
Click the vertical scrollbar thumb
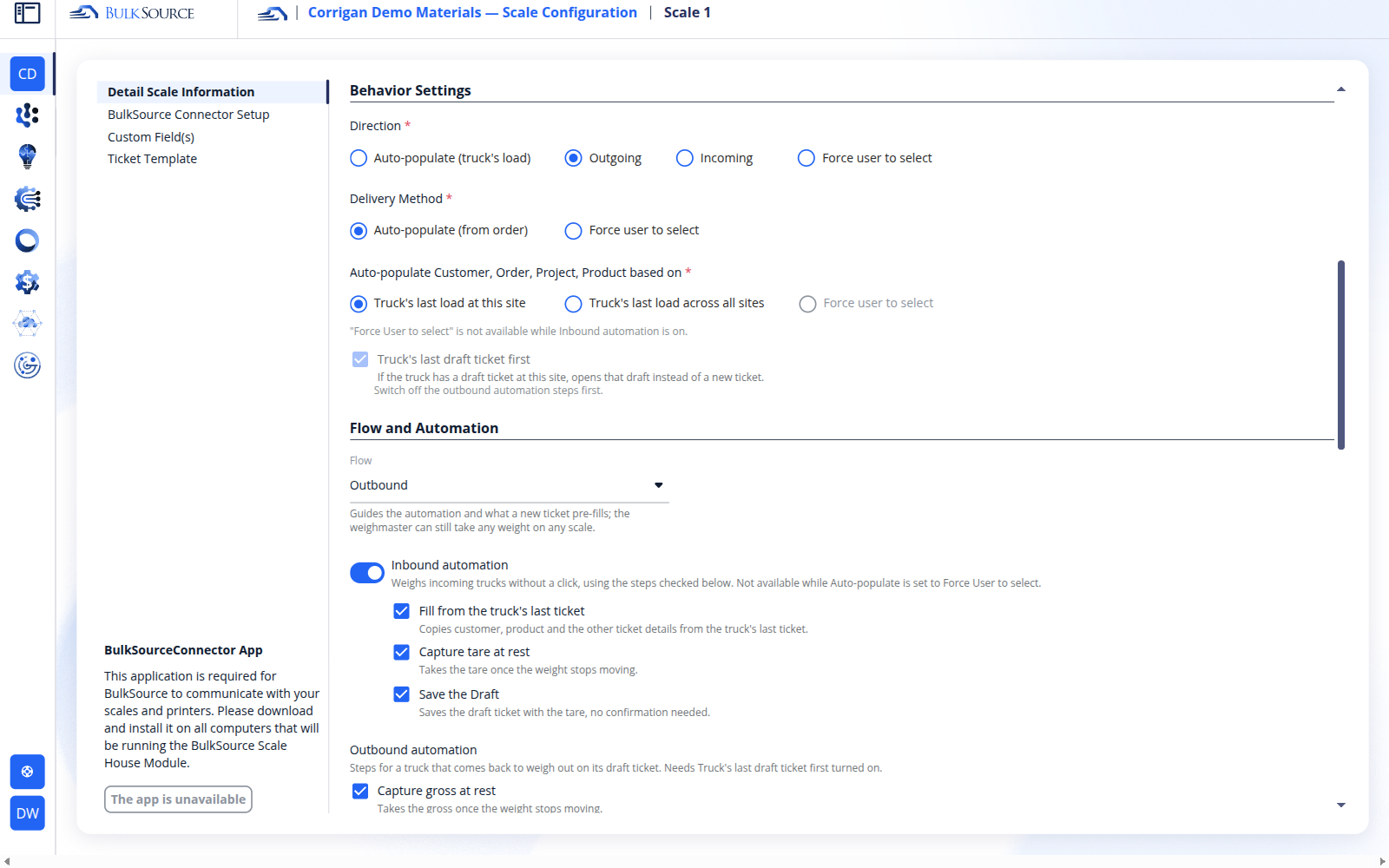[1341, 355]
